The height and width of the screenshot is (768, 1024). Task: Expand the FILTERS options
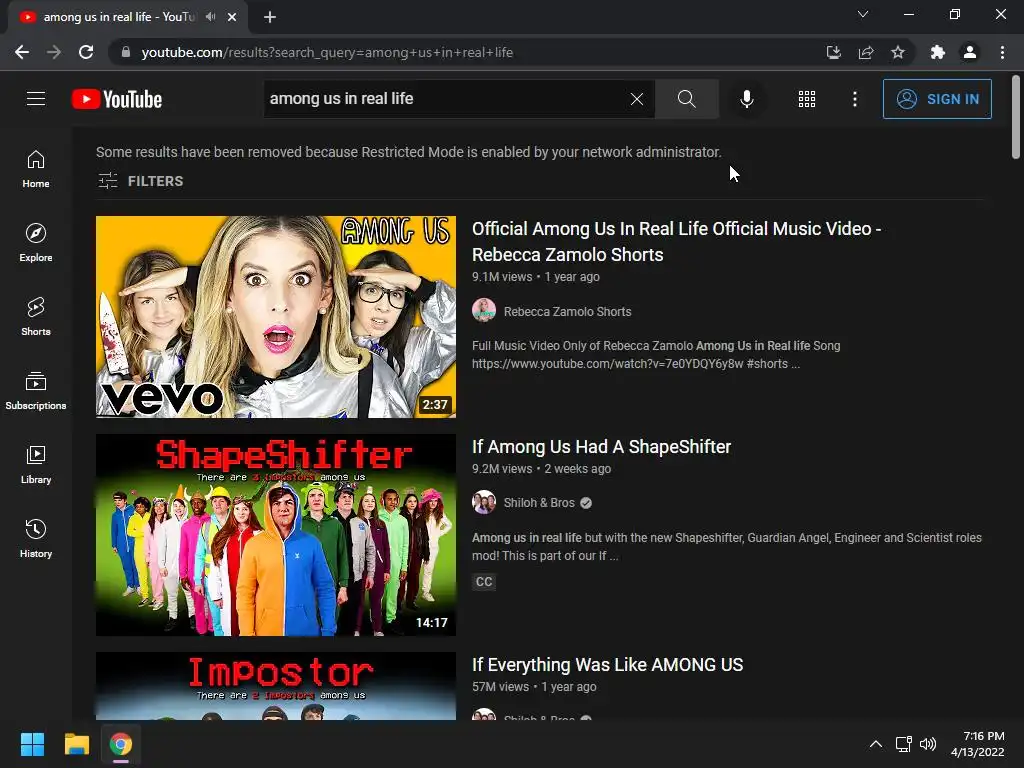point(140,181)
